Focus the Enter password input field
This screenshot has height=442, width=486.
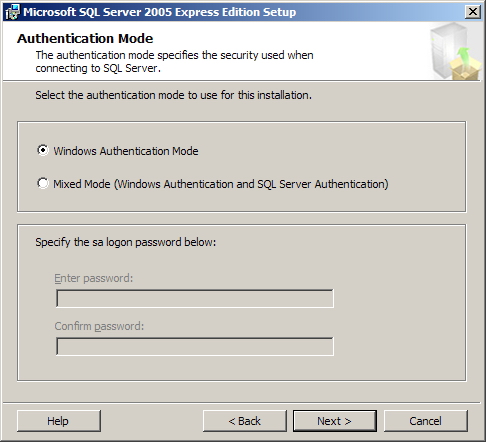(195, 298)
